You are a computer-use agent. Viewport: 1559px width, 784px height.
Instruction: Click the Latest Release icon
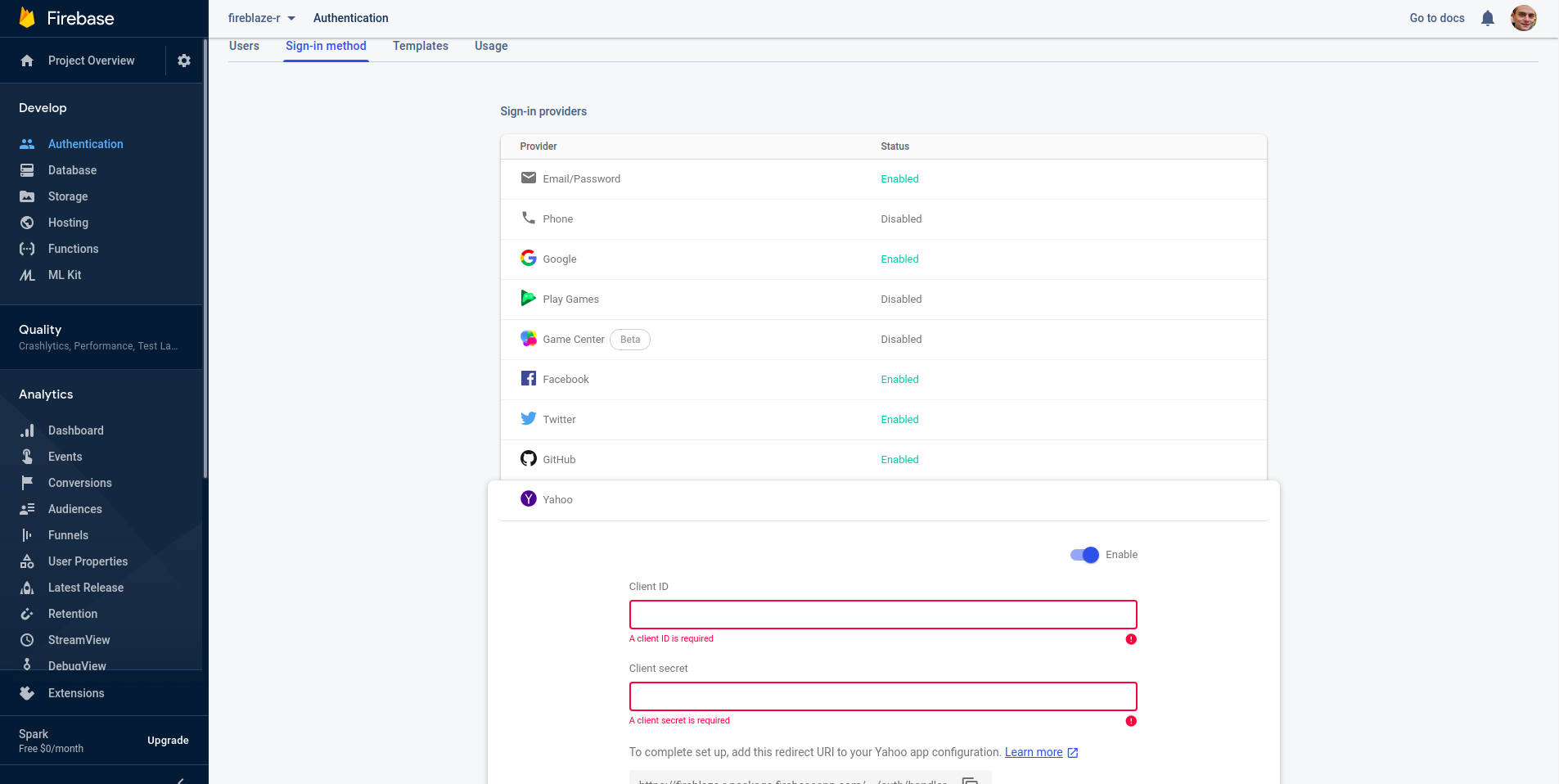(27, 588)
